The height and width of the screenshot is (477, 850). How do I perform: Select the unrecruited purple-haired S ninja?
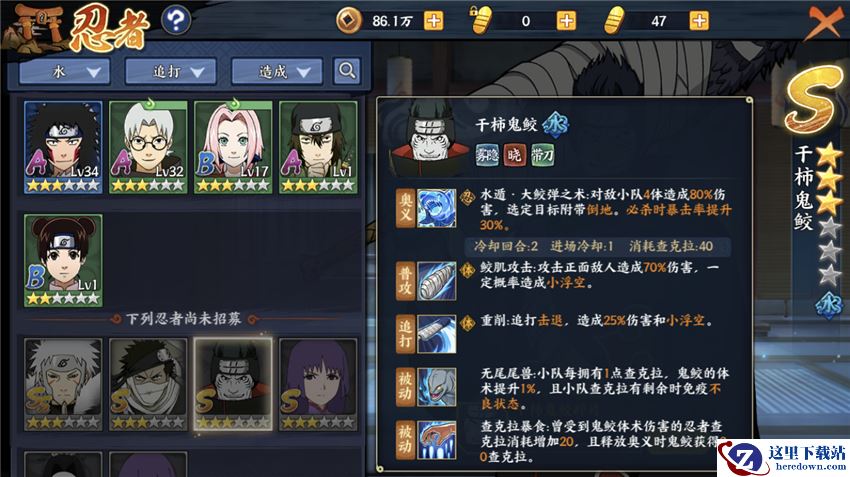(318, 384)
